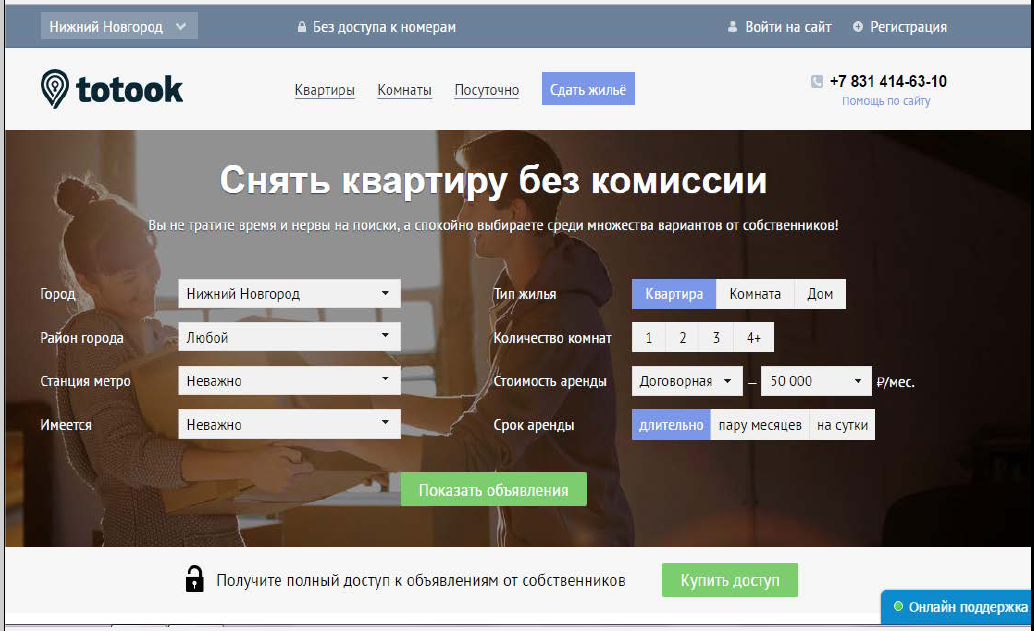The width and height of the screenshot is (1034, 631).
Task: Click the plus icon beside 'Регистрация'
Action: point(858,28)
